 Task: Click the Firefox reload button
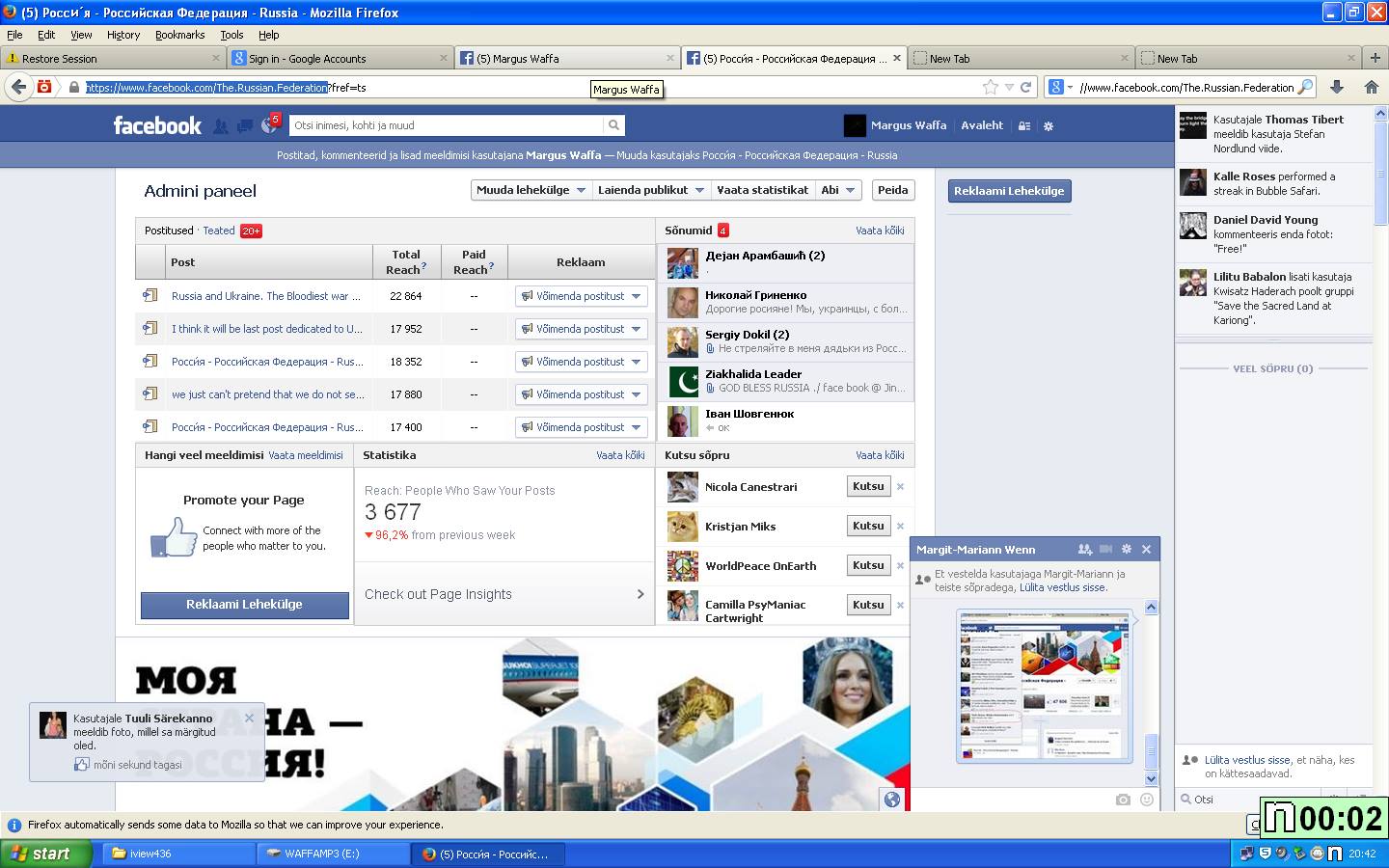1026,87
